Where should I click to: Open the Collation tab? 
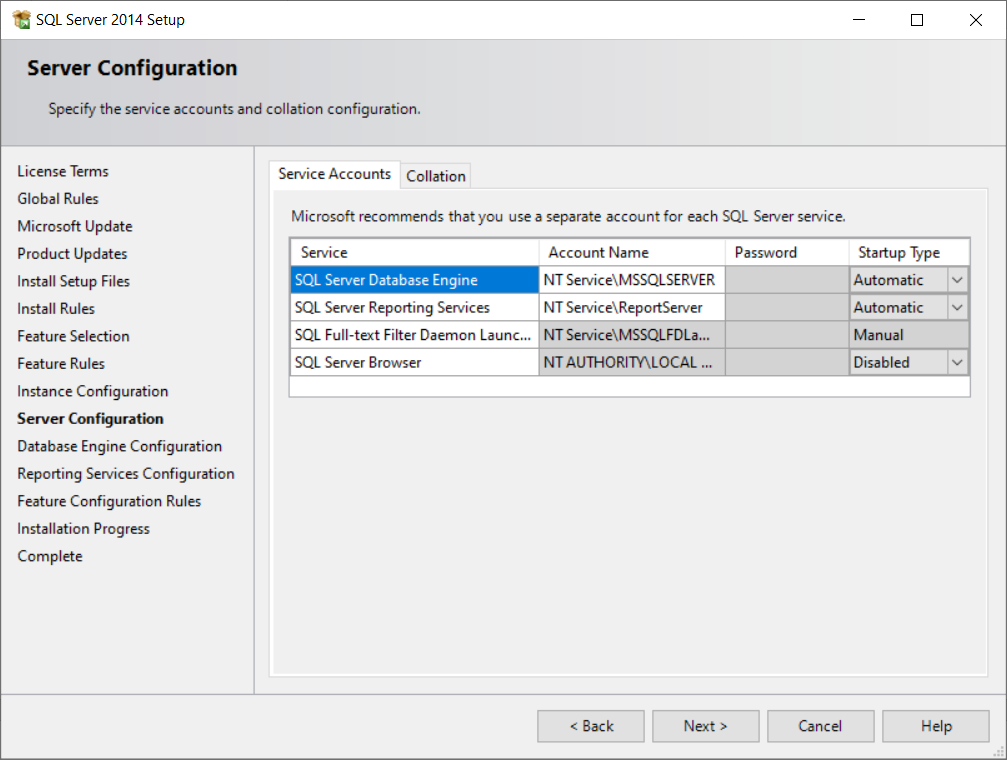[435, 176]
